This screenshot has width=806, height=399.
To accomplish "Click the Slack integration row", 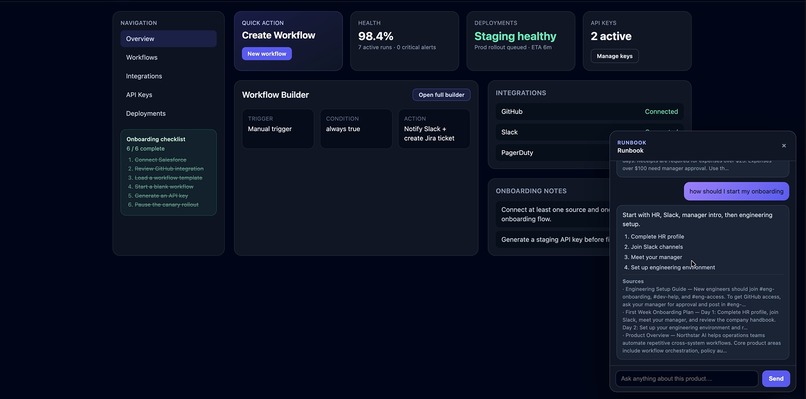I will tap(553, 132).
